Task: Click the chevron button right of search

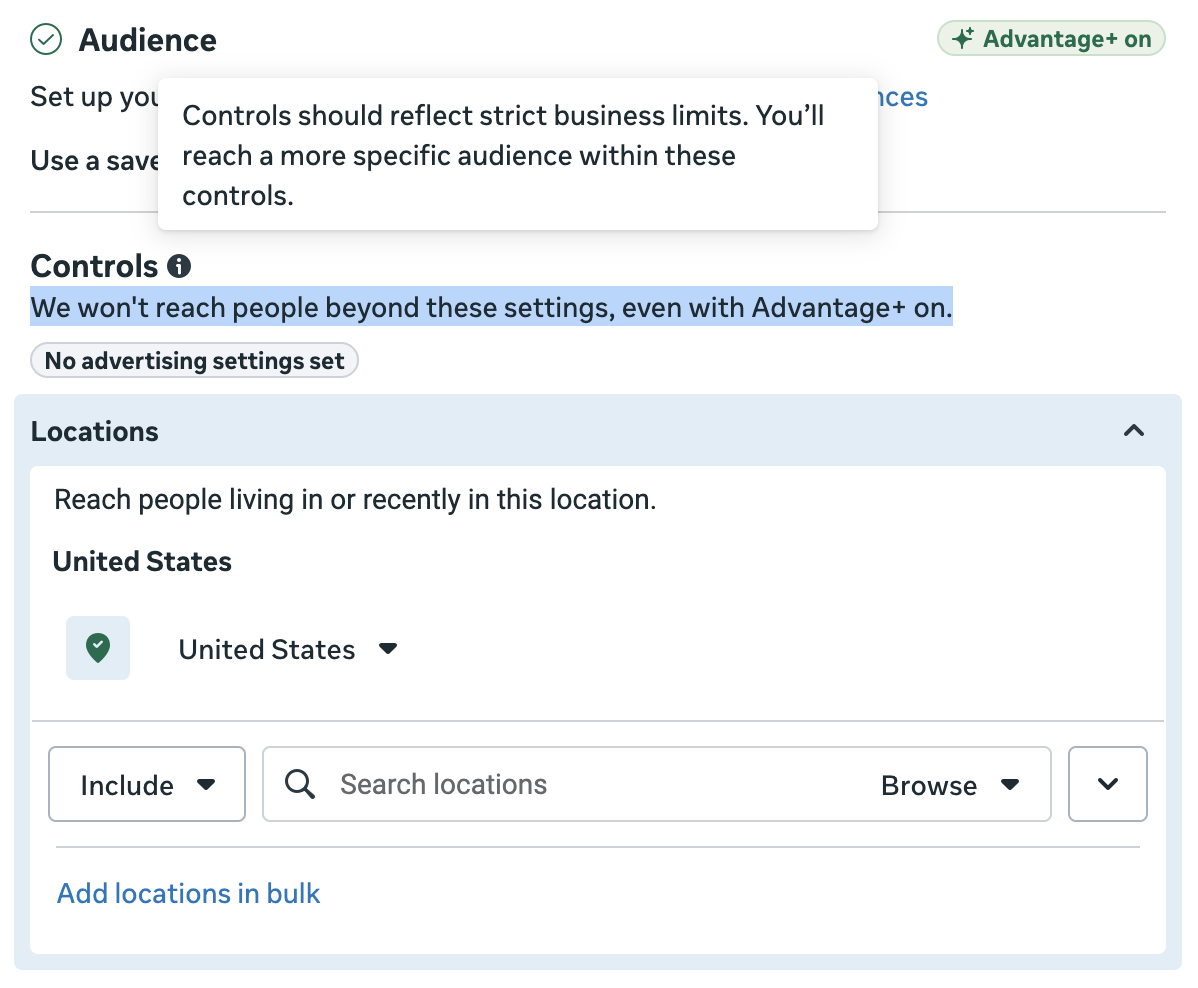Action: coord(1107,784)
